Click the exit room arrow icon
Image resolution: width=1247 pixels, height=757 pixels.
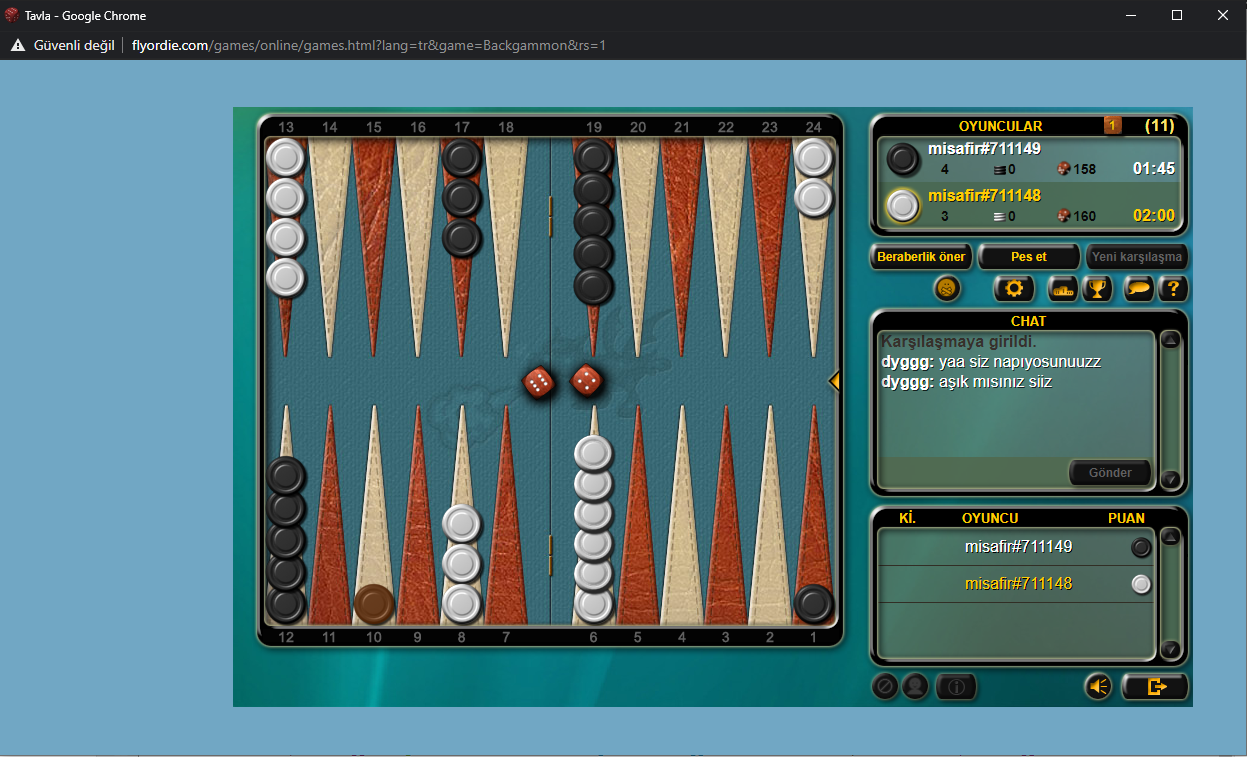[1155, 686]
